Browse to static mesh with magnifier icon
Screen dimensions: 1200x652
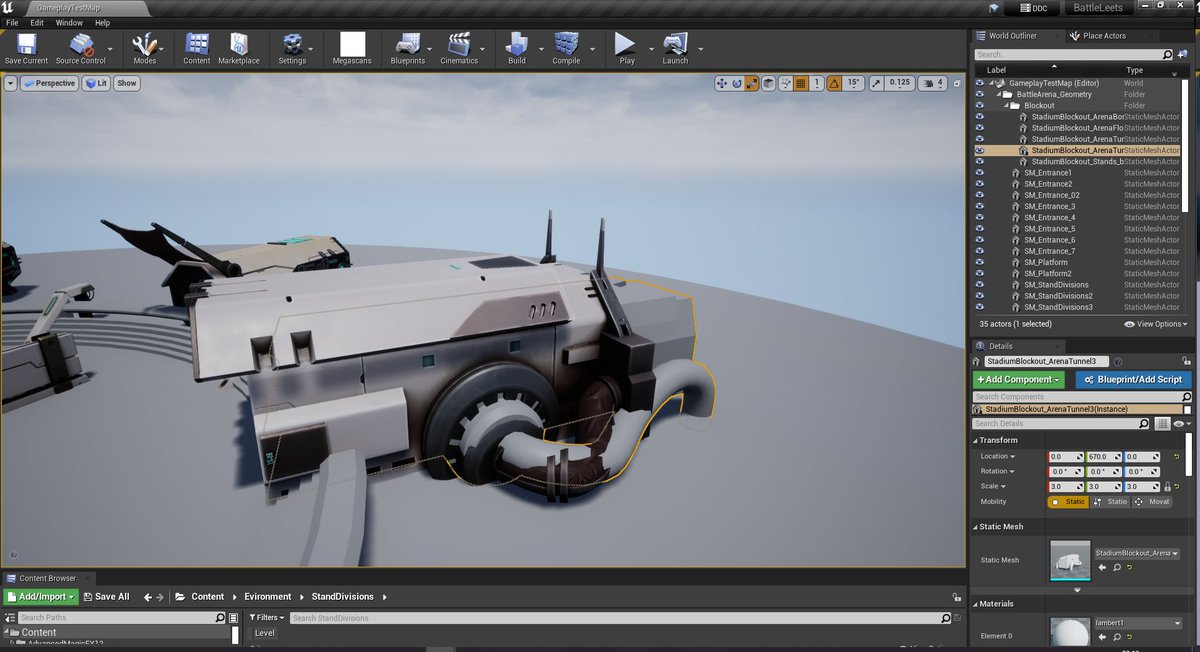tap(1117, 567)
